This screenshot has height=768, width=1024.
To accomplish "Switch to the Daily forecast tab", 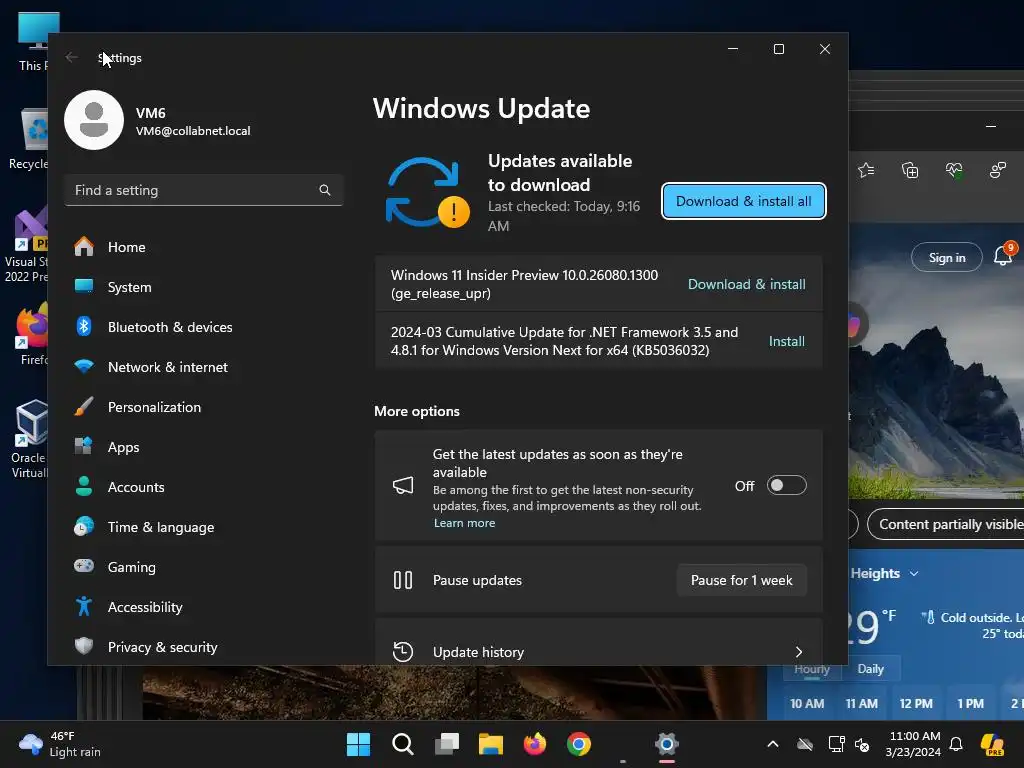I will click(x=871, y=669).
